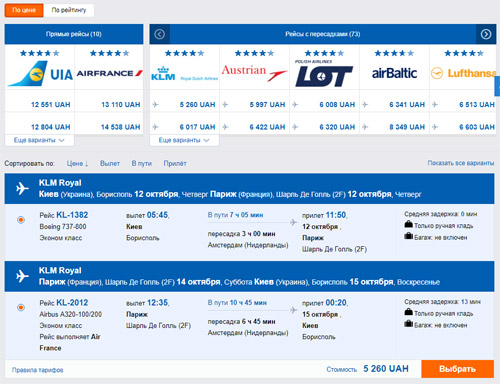Expand more variants under connecting flights
500x384 pixels.
(x=184, y=140)
